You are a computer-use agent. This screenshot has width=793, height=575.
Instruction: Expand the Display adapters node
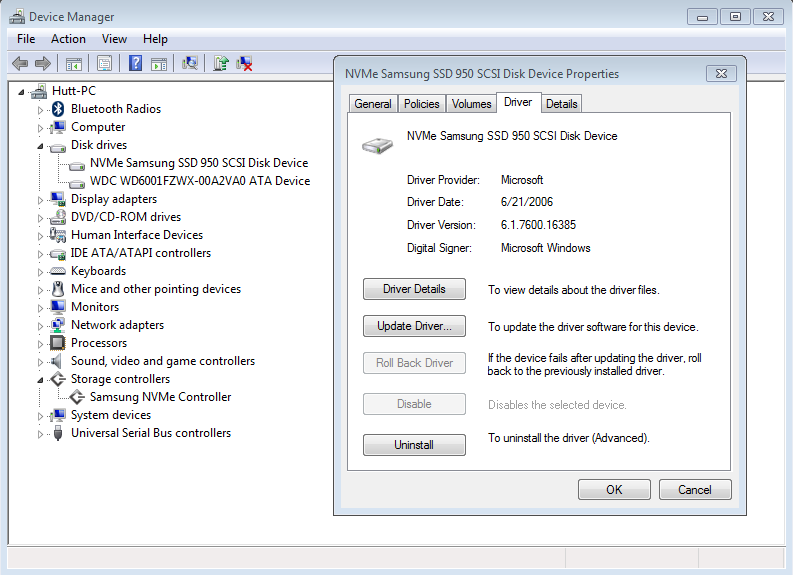(40, 200)
